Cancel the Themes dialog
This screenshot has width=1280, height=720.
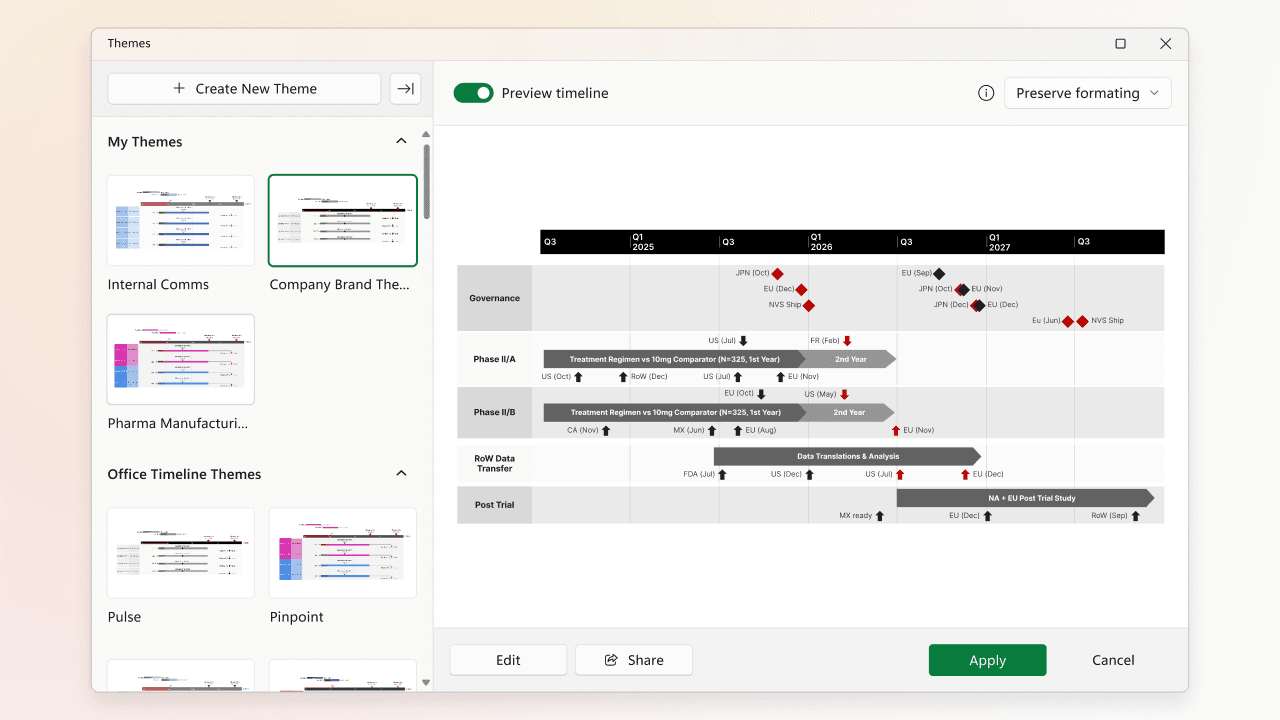(1113, 660)
